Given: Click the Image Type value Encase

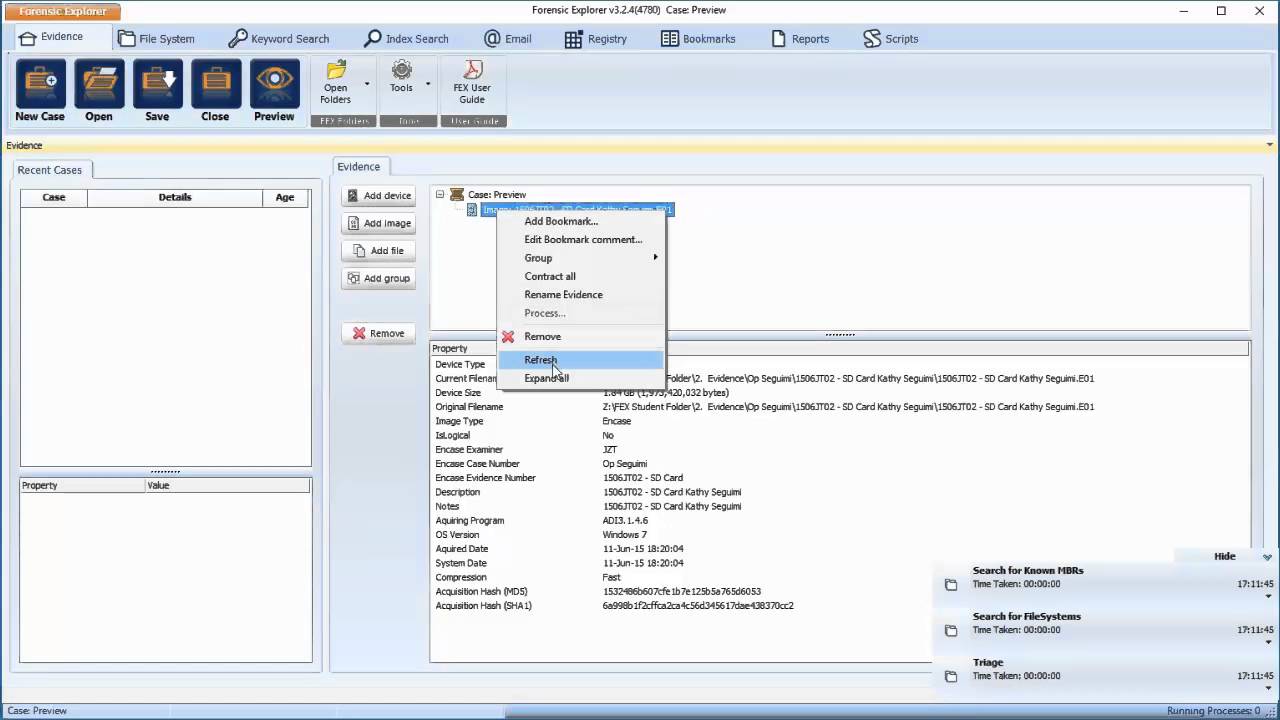Looking at the screenshot, I should (617, 421).
